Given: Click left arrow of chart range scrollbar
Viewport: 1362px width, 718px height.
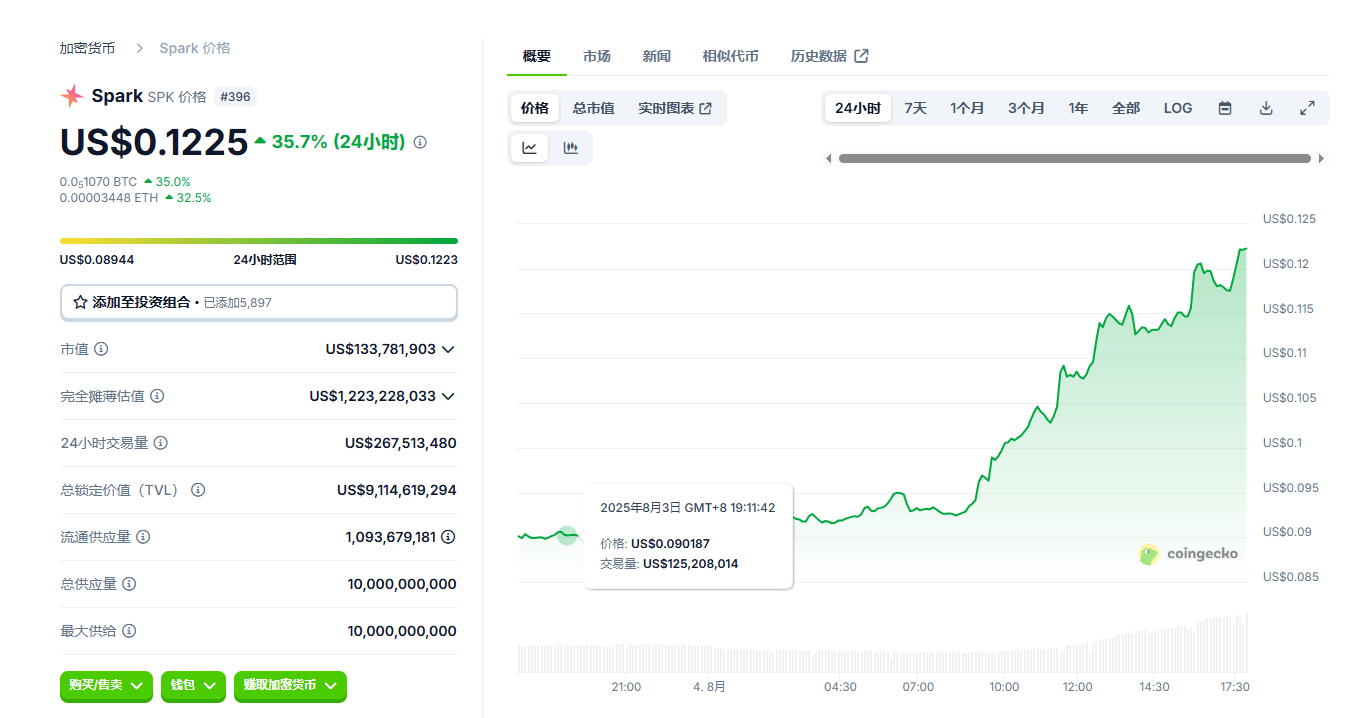Looking at the screenshot, I should 828,158.
